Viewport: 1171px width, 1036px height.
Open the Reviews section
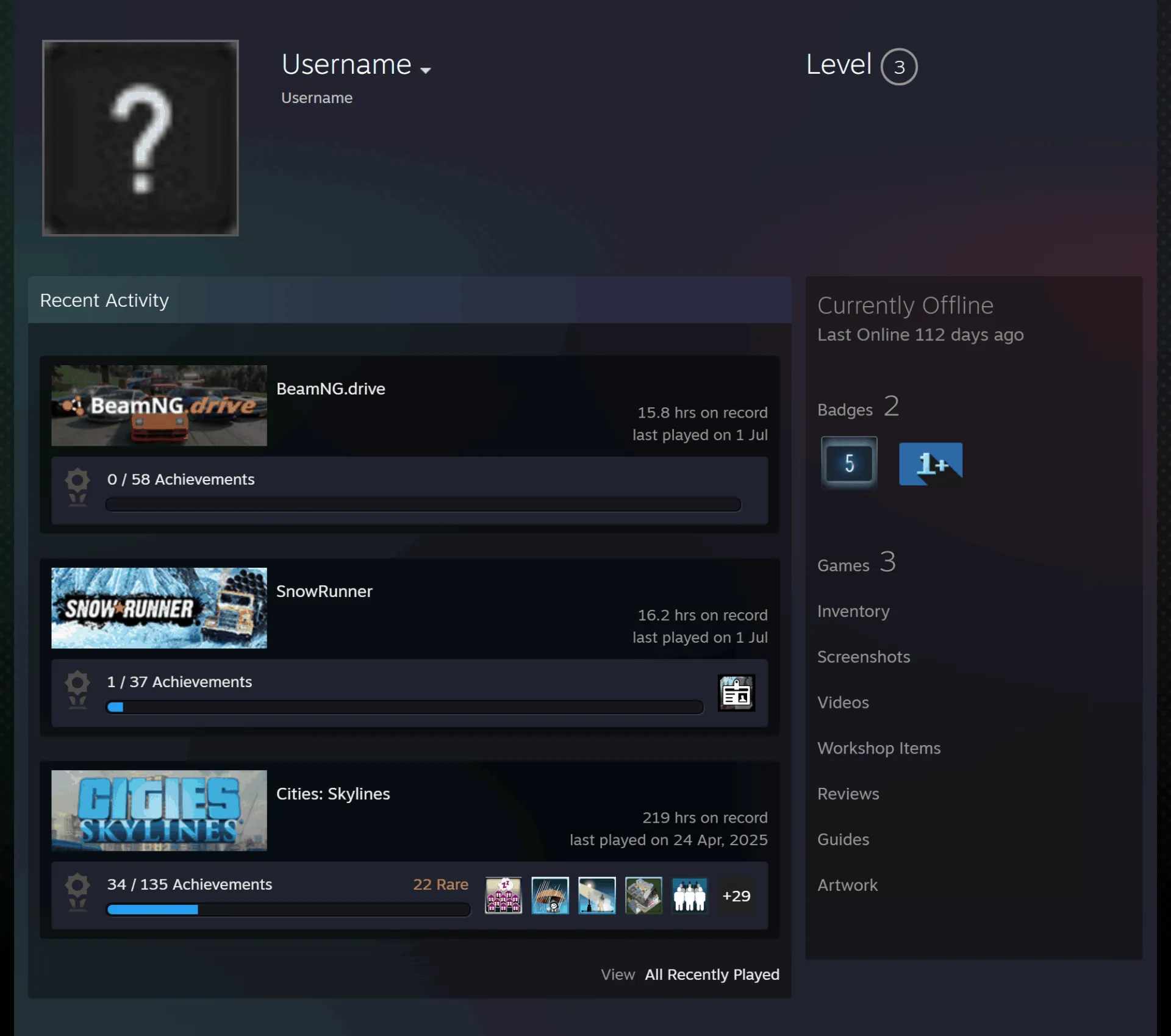pyautogui.click(x=848, y=794)
